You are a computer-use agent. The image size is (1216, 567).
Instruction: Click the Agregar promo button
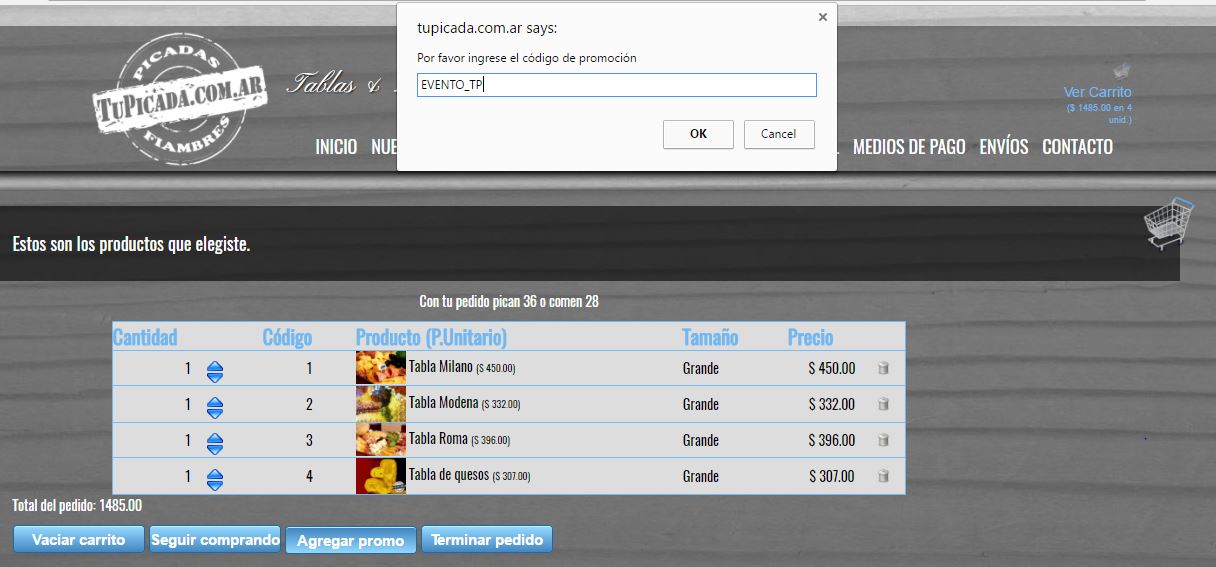[x=351, y=540]
